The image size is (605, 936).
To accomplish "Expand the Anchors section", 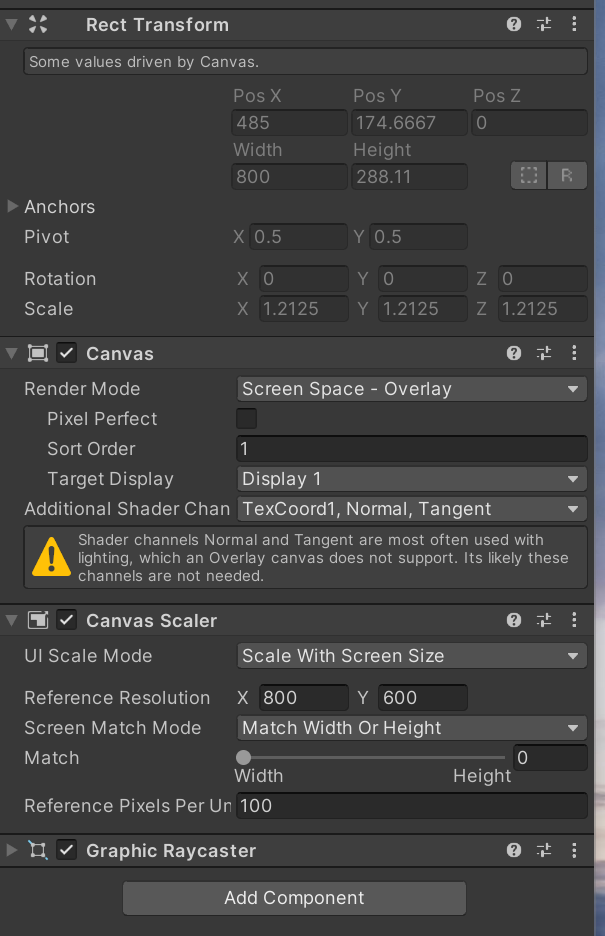I will pos(12,207).
